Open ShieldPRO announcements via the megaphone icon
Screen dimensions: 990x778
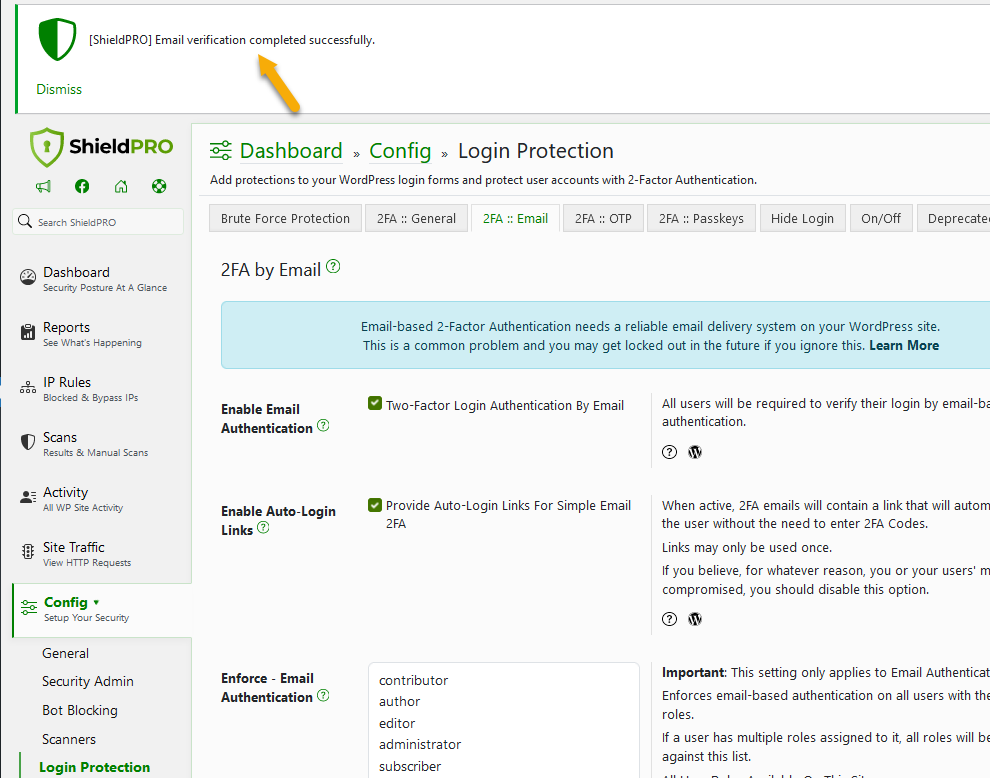43,186
